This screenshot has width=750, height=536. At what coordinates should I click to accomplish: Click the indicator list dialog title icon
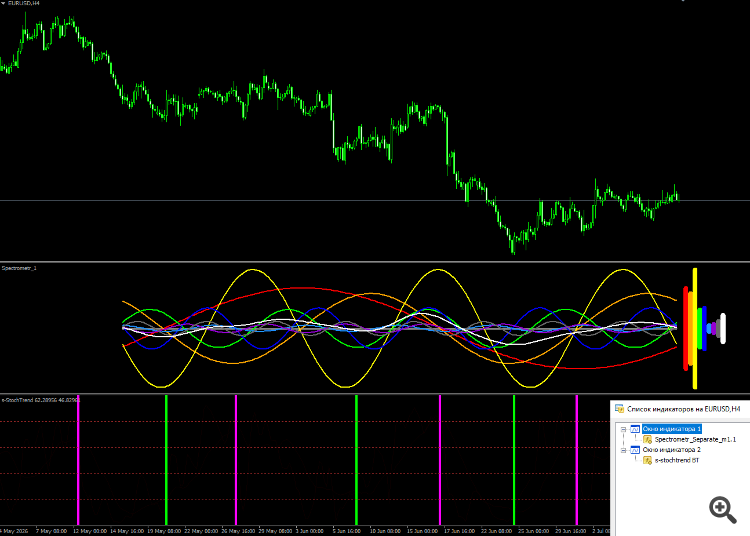[619, 409]
